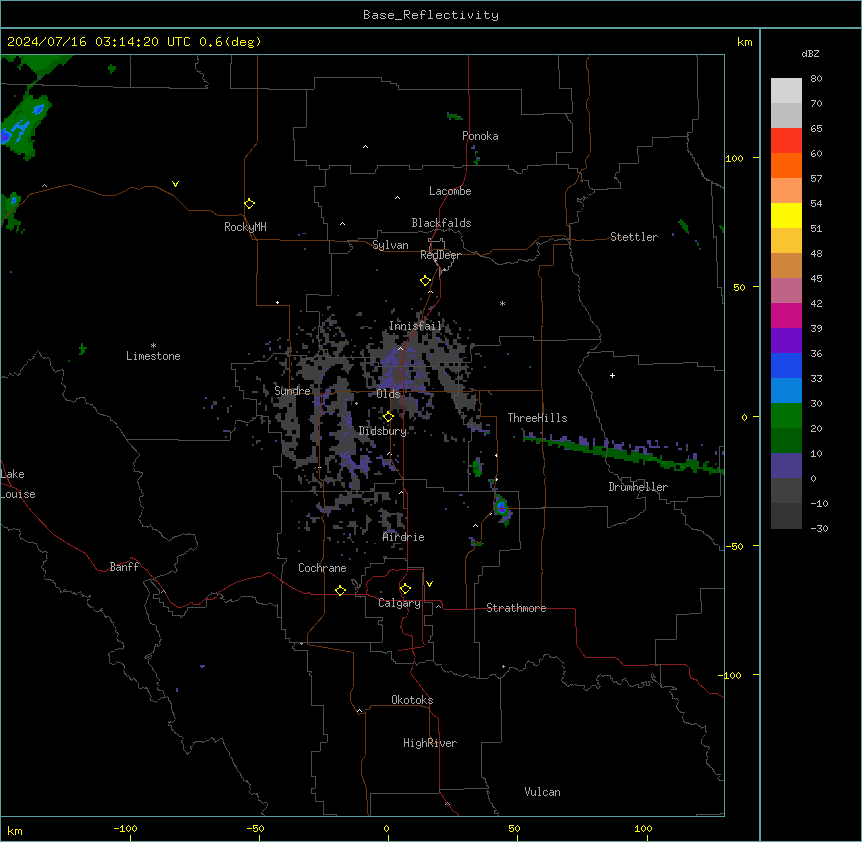
Task: Click the dBZ legend heading
Action: (x=810, y=53)
